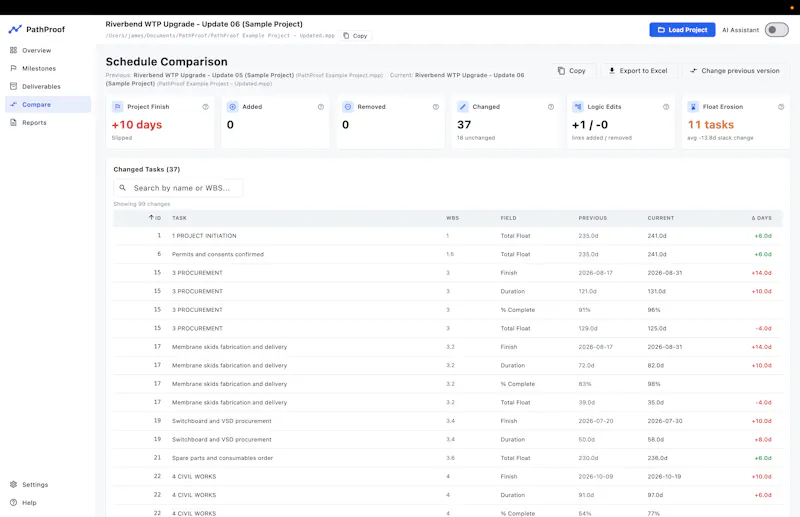Click the Removed card info icon
Viewport: 800px width, 517px height.
[436, 107]
